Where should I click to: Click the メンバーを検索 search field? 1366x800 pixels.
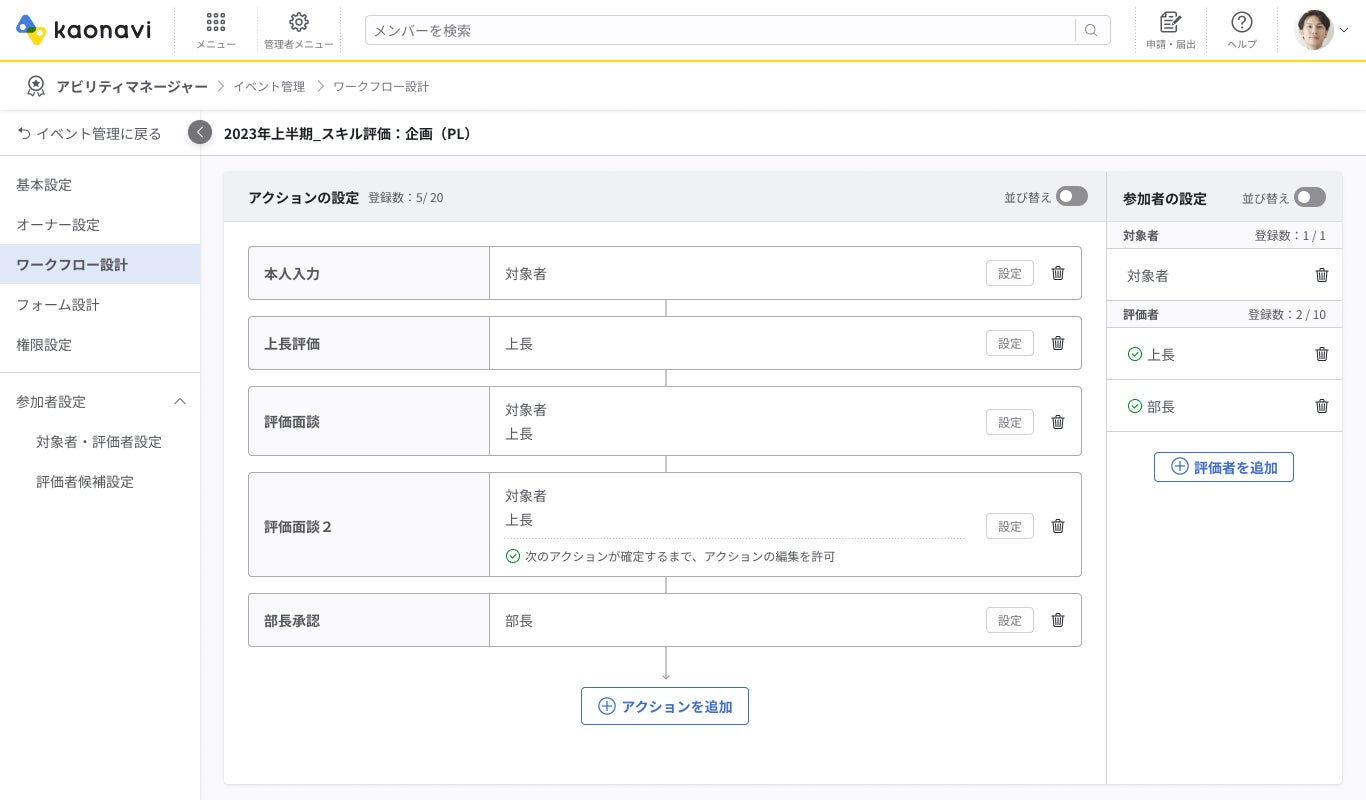point(720,30)
